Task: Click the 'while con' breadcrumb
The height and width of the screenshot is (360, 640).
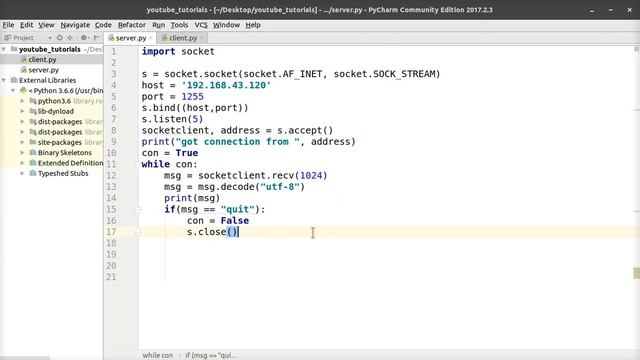Action: (158, 356)
